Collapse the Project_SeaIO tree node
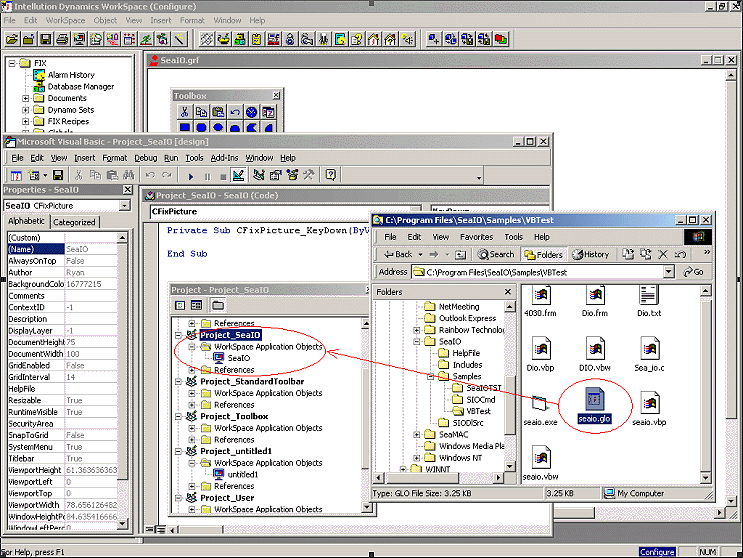 click(178, 335)
